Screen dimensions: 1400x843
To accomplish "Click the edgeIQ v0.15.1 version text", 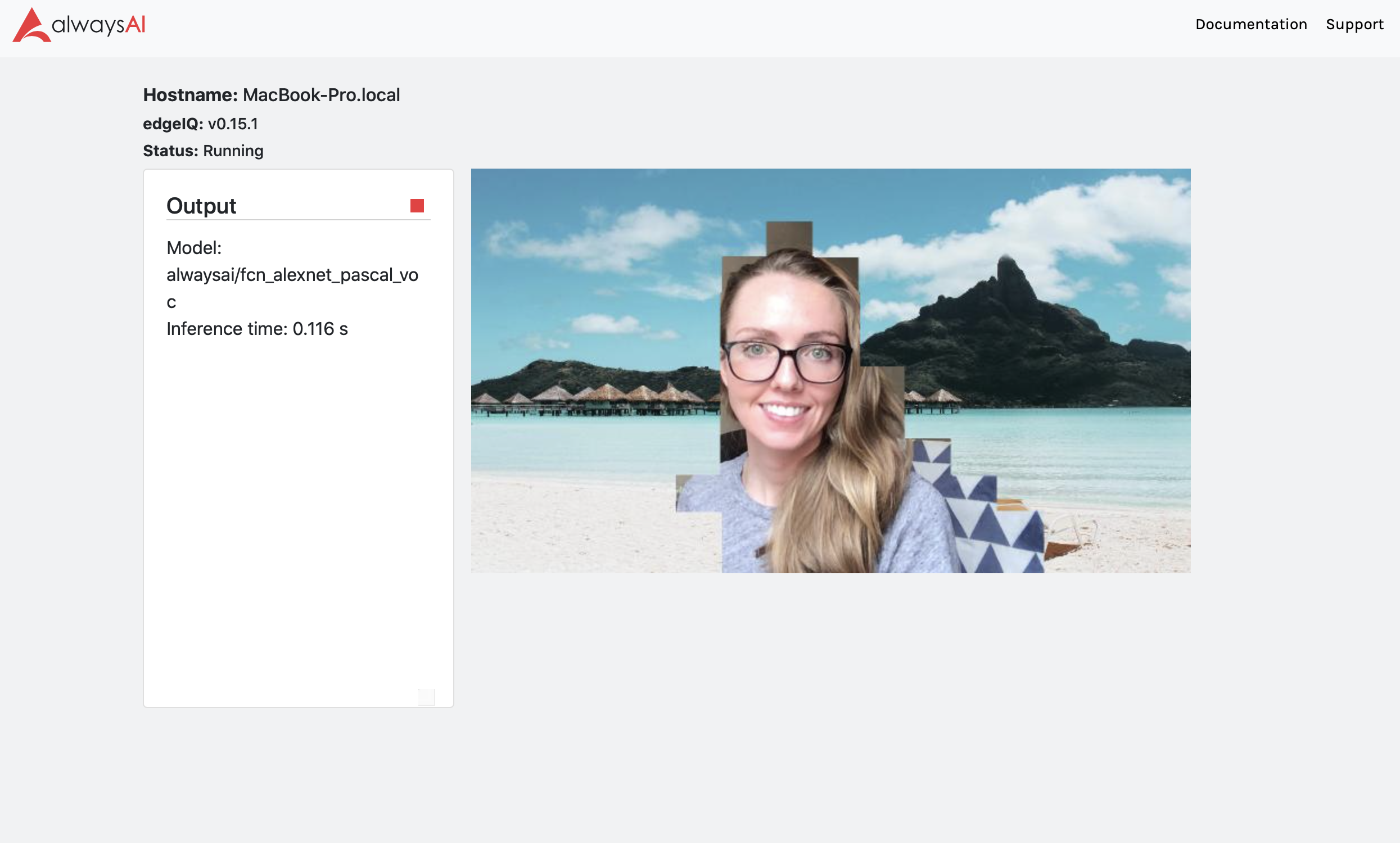I will click(232, 124).
